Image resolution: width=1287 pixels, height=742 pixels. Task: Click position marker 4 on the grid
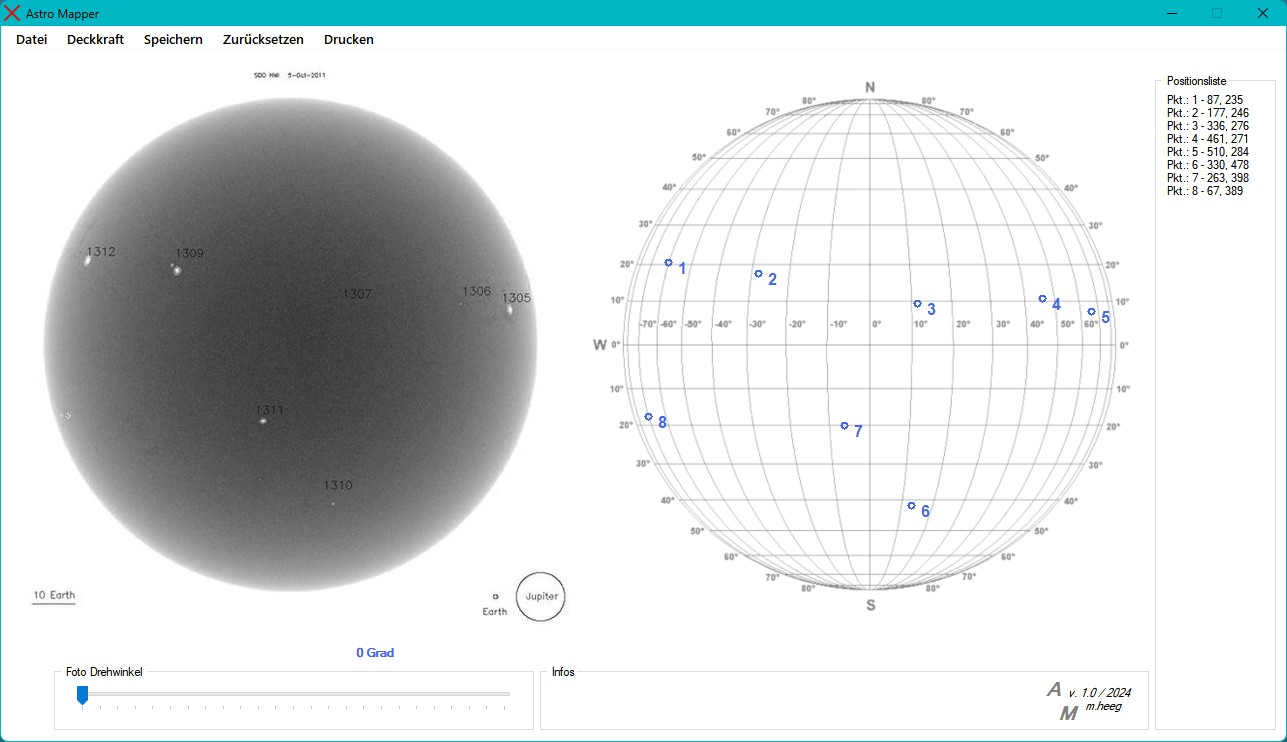coord(1042,299)
